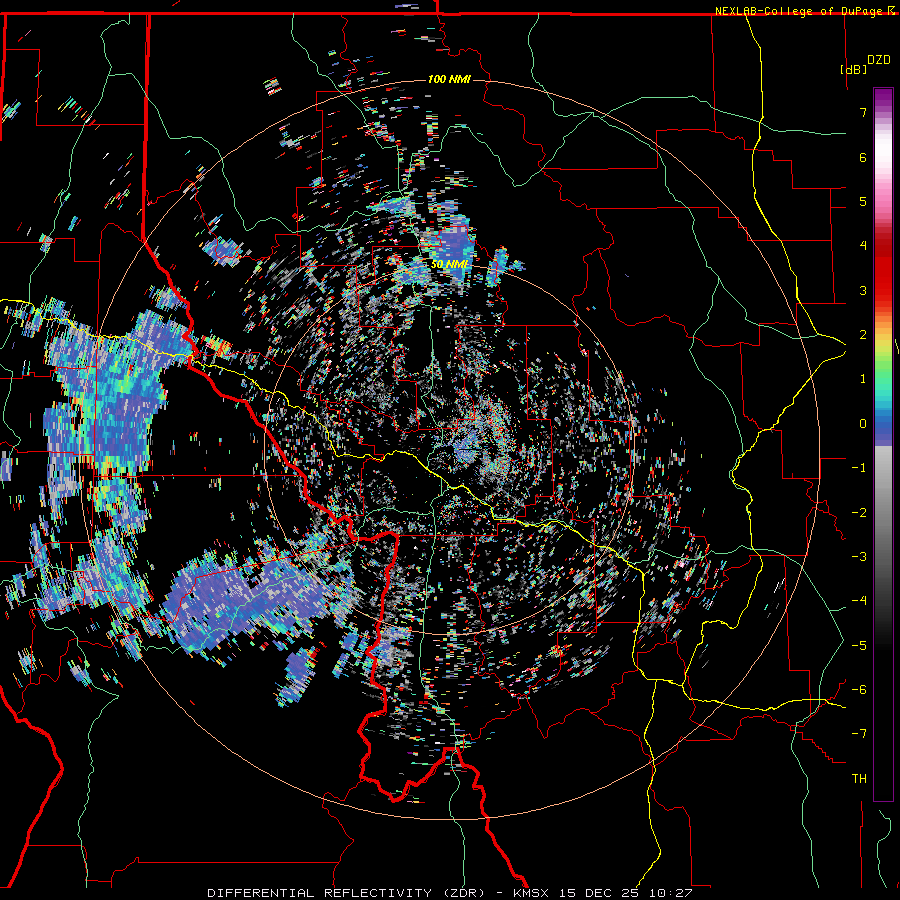Click the '100 NMI' range ring label
Screen dimensions: 900x900
[449, 79]
